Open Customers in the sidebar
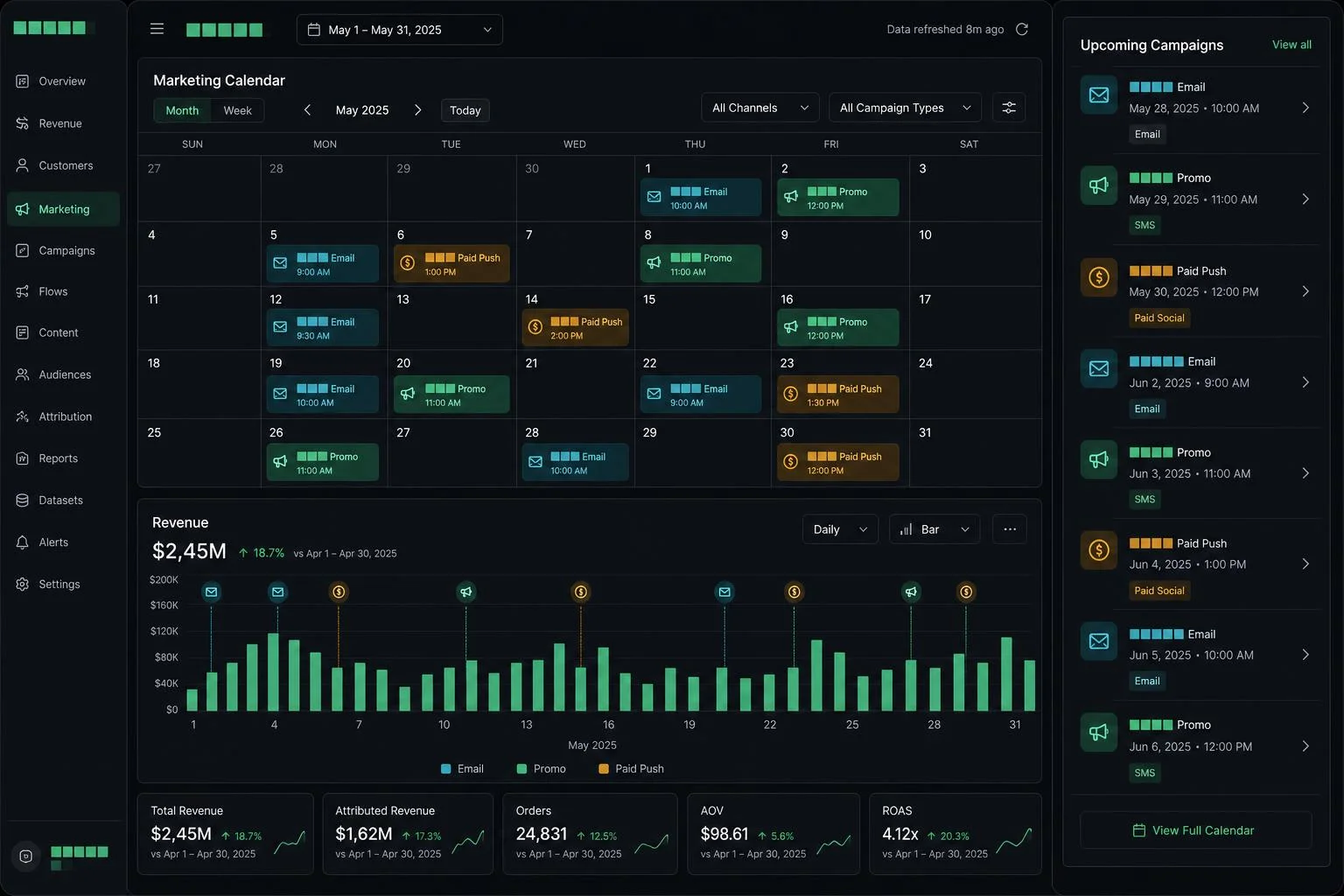This screenshot has width=1344, height=896. pos(64,165)
